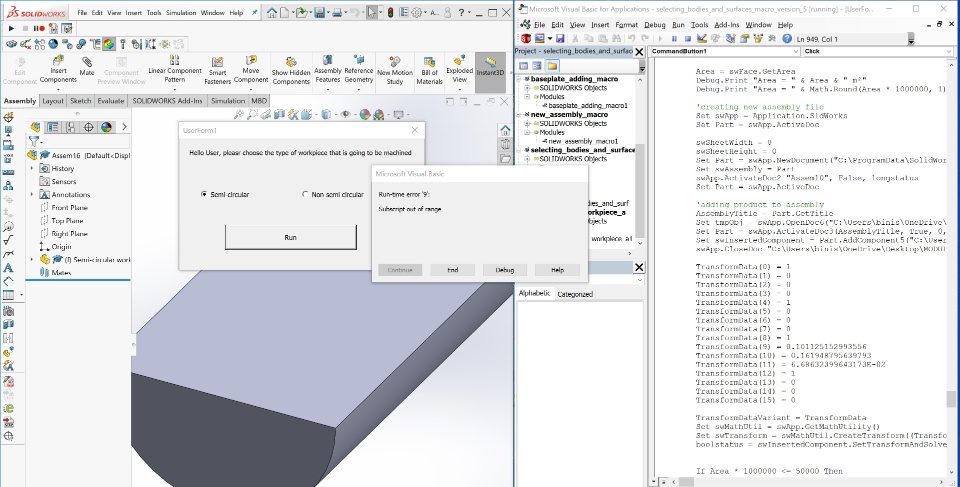Click the VBA code window vertical scrollbar thumb
The width and height of the screenshot is (960, 487).
coord(951,399)
